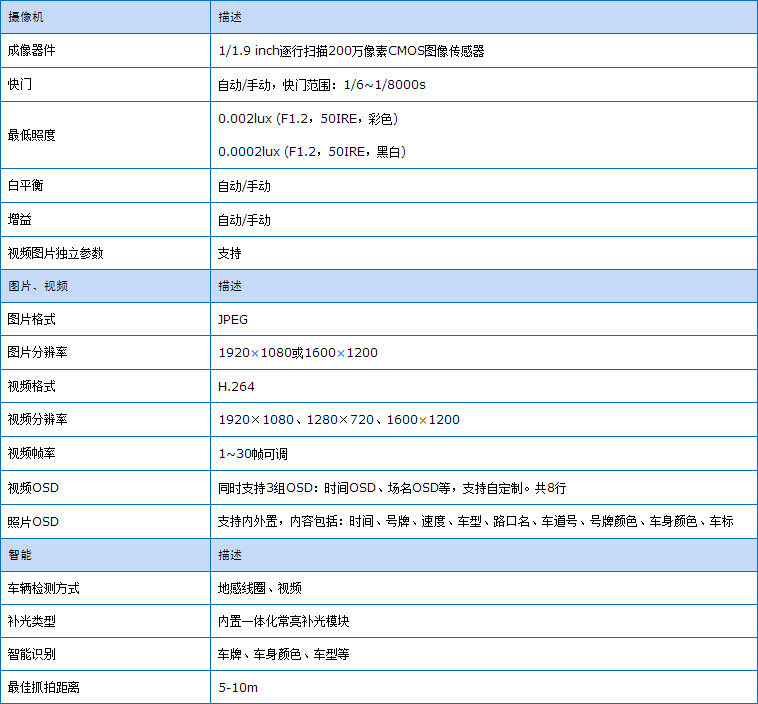
Task: Click the JPEG picture format value
Action: click(233, 320)
